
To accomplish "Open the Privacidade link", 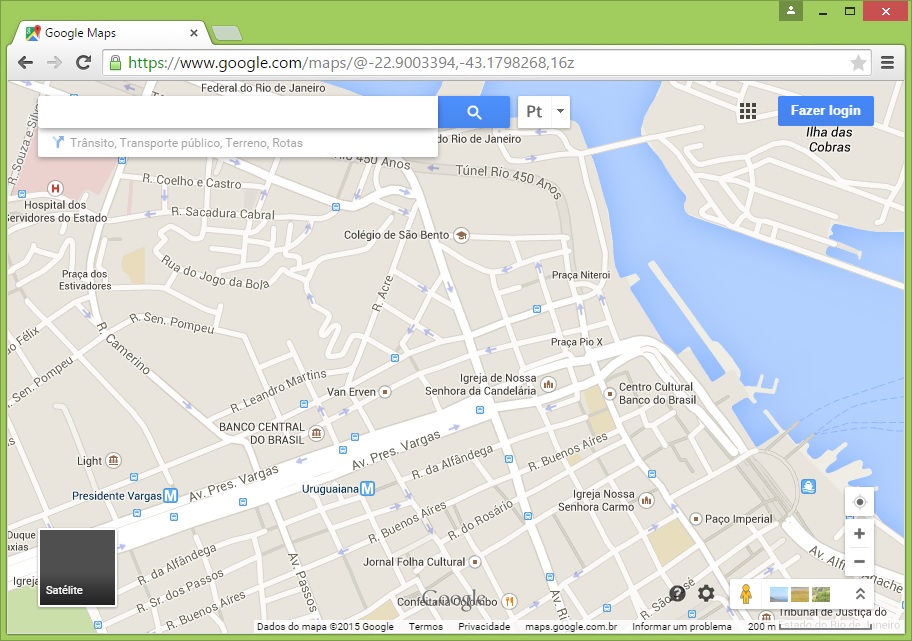I will click(x=484, y=626).
